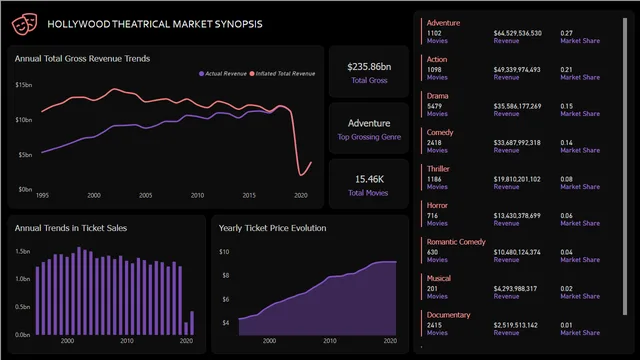Image resolution: width=640 pixels, height=360 pixels.
Task: Click the Hollywood Theatrical Market Synopsis title
Action: [x=155, y=24]
